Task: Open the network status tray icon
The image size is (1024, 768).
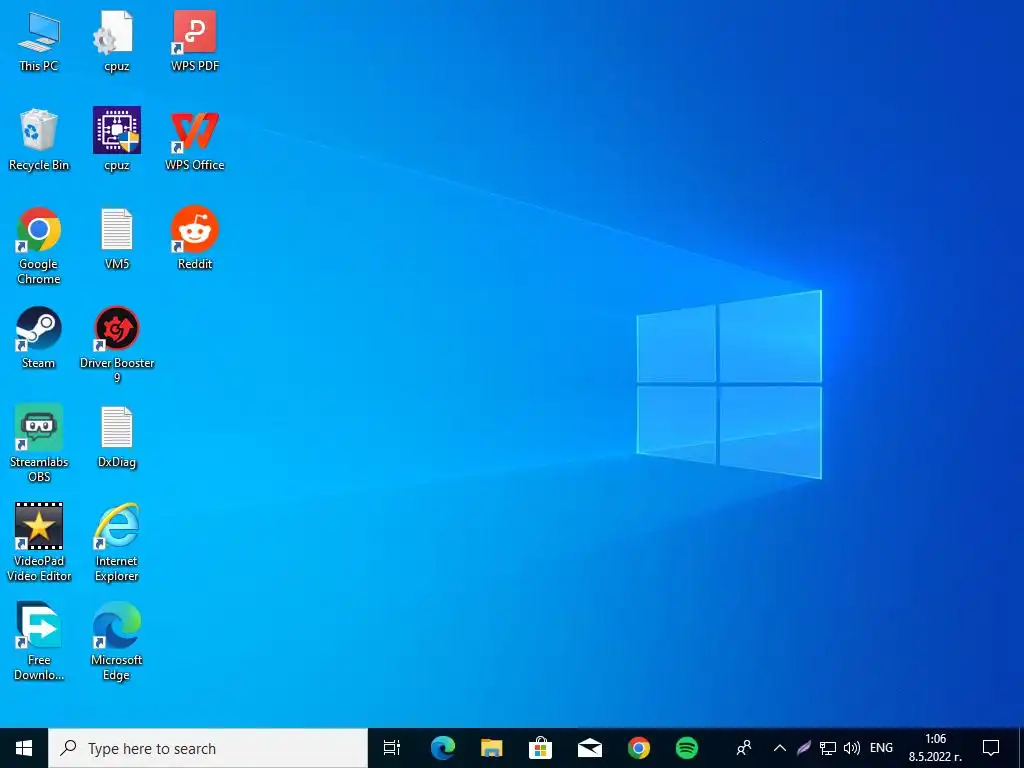Action: point(827,748)
